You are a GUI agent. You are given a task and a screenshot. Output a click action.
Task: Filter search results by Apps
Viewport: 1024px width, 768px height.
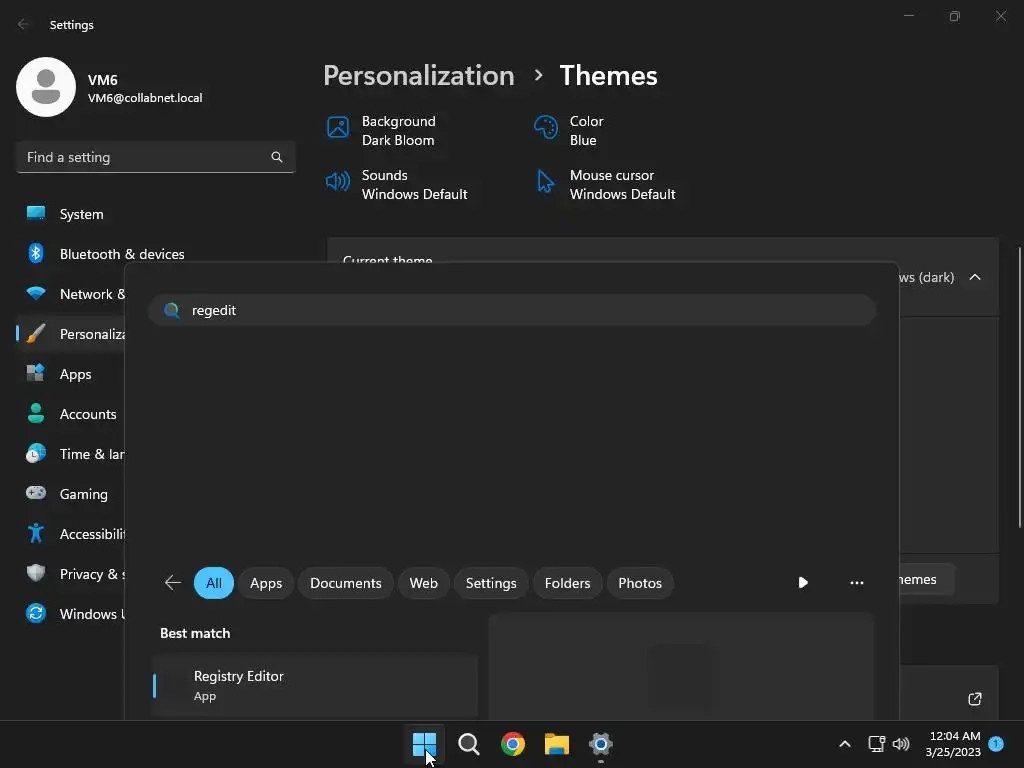[x=266, y=583]
